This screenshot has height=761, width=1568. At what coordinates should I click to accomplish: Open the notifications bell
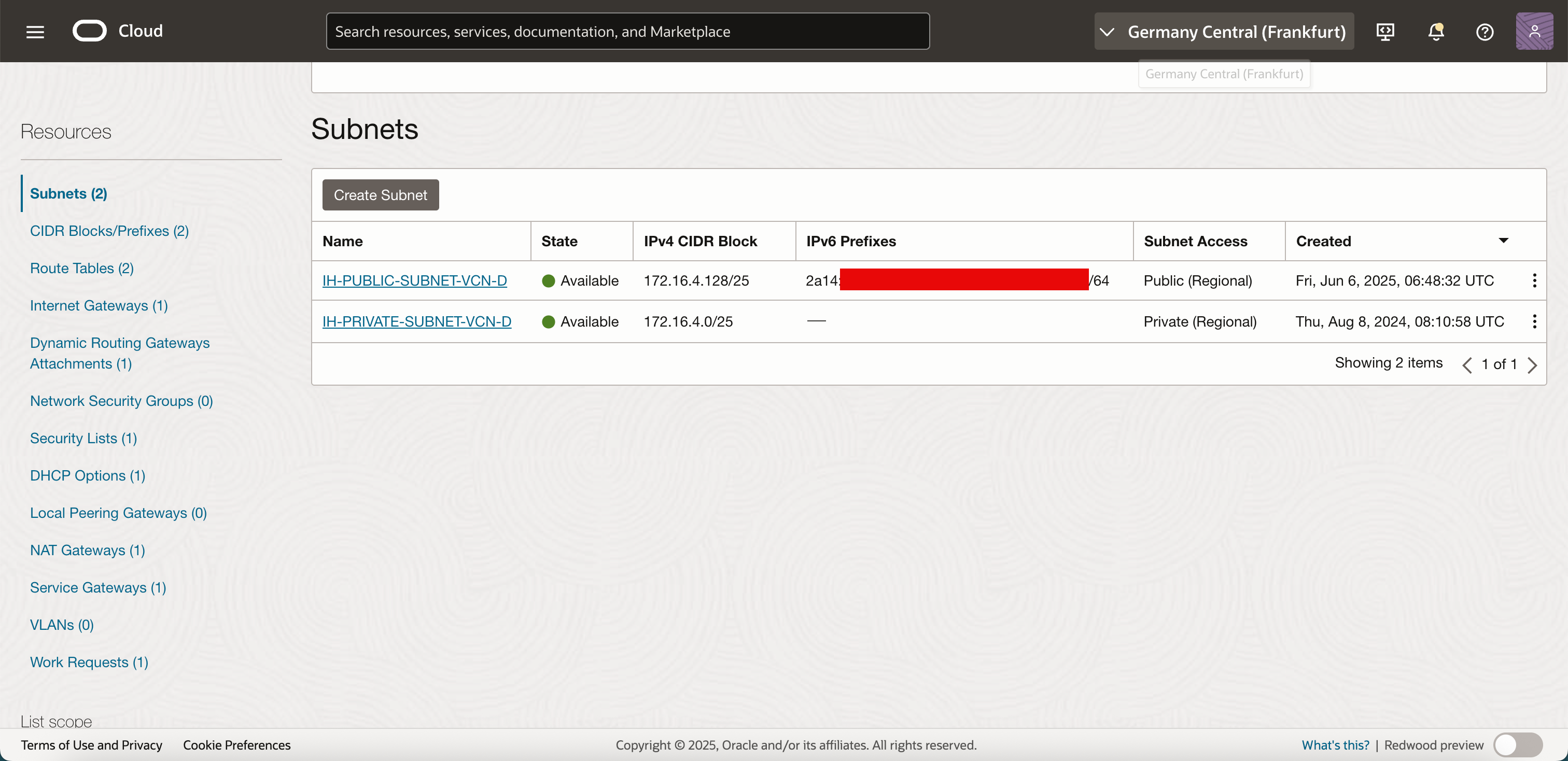click(1435, 32)
